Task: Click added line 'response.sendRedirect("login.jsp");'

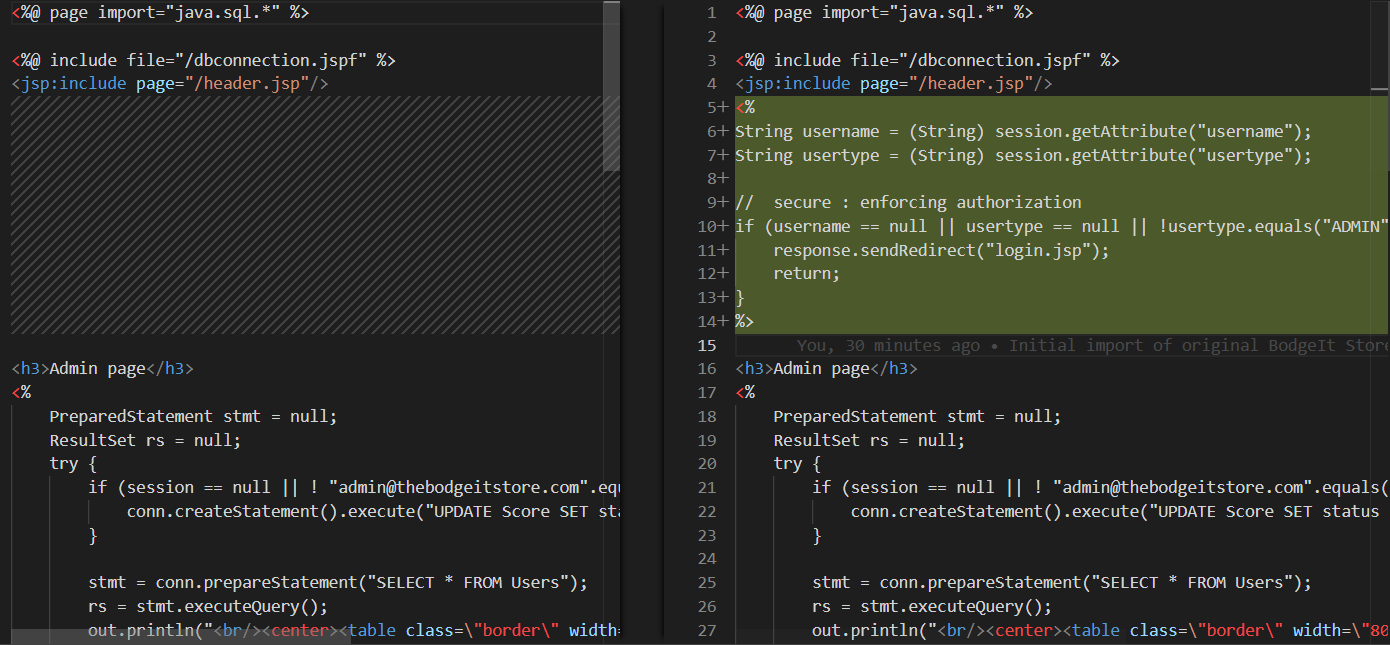Action: click(941, 250)
